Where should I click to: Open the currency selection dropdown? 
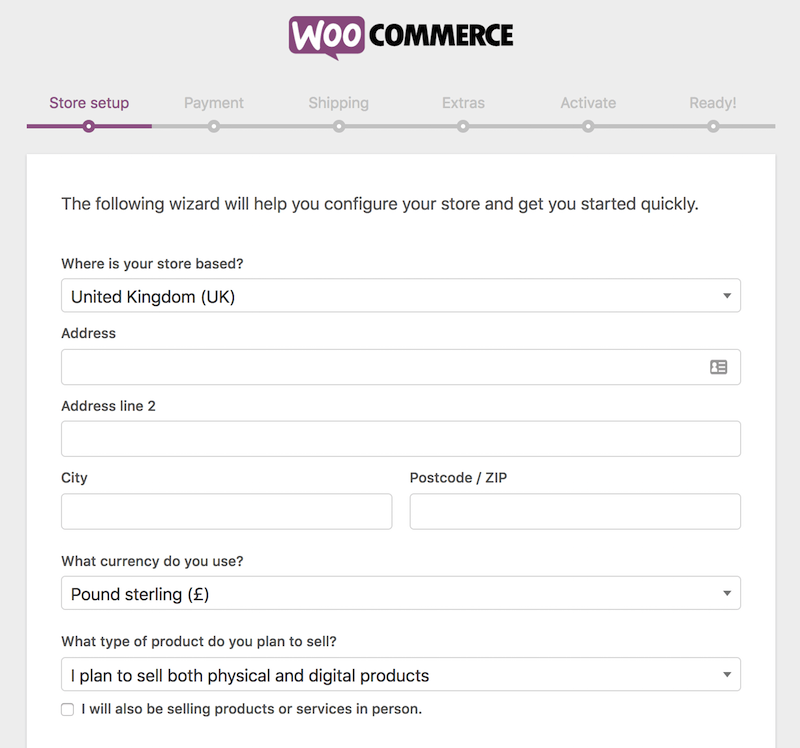tap(400, 593)
